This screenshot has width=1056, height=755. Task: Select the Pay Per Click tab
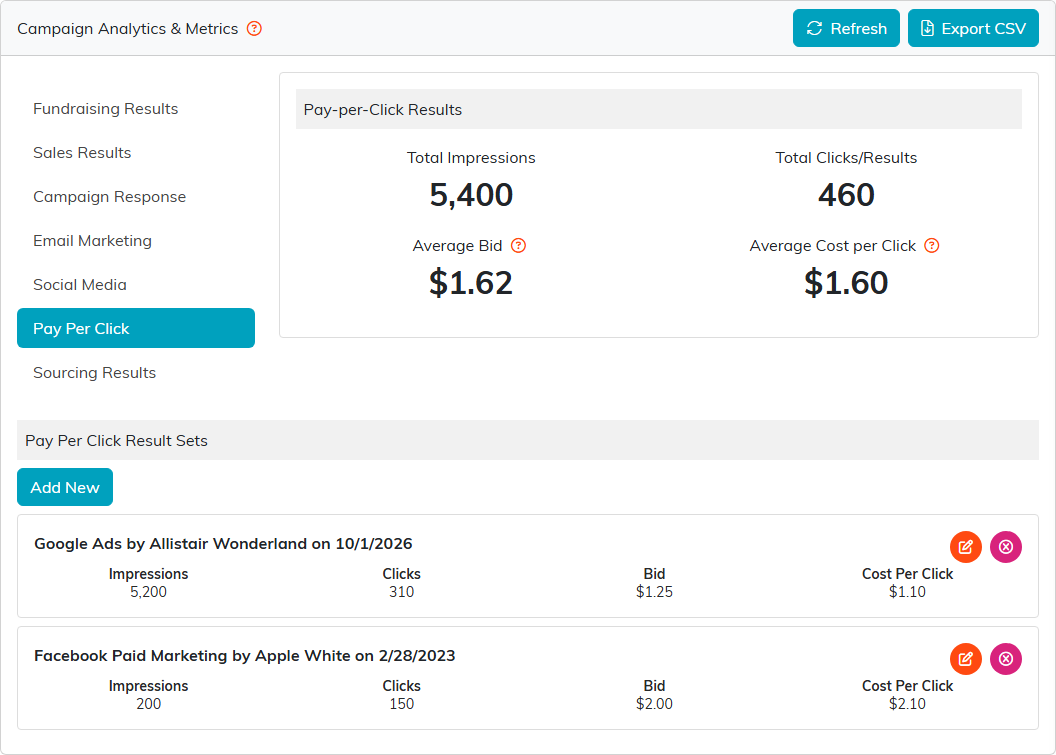(x=136, y=328)
